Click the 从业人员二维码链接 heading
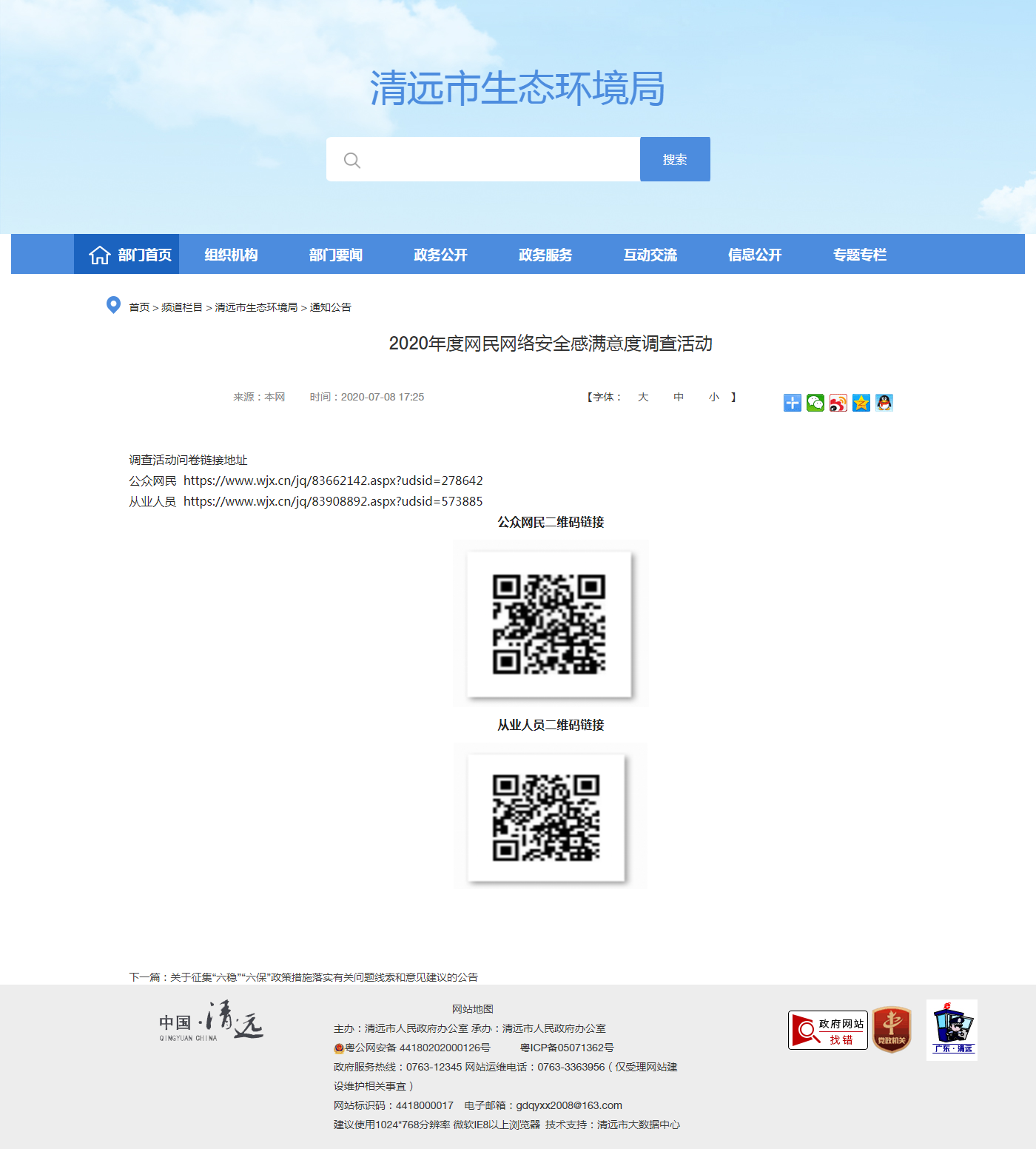Image resolution: width=1036 pixels, height=1149 pixels. click(551, 725)
